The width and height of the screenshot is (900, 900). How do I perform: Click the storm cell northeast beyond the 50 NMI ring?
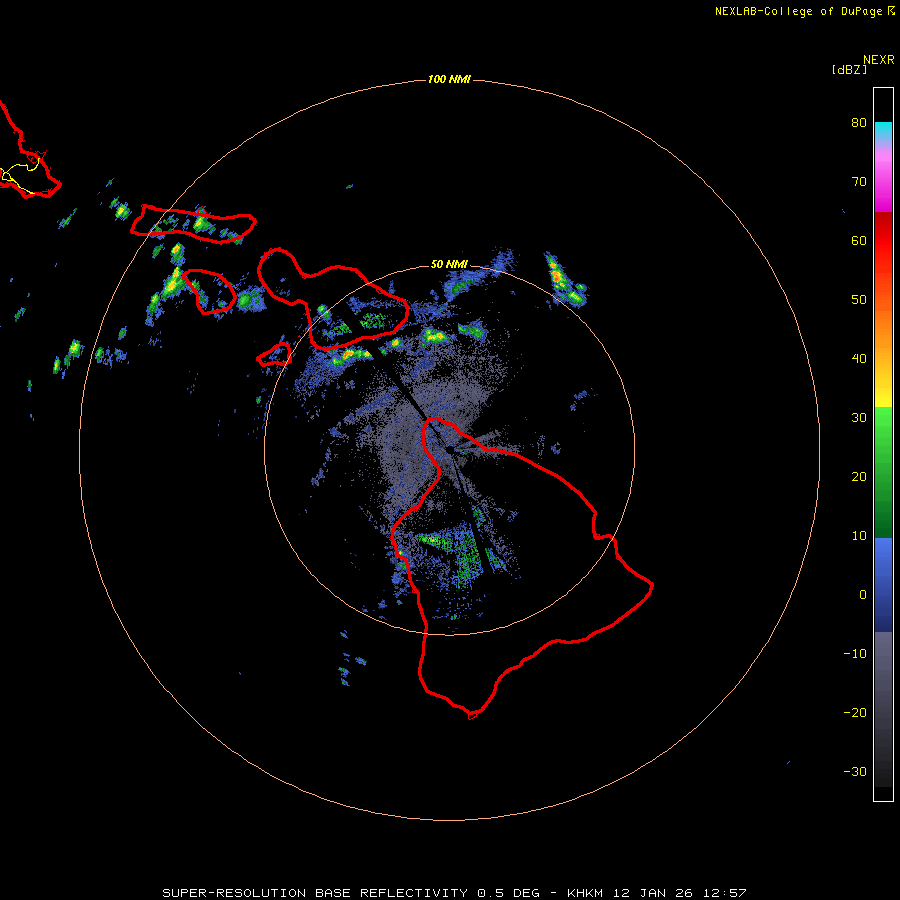564,280
